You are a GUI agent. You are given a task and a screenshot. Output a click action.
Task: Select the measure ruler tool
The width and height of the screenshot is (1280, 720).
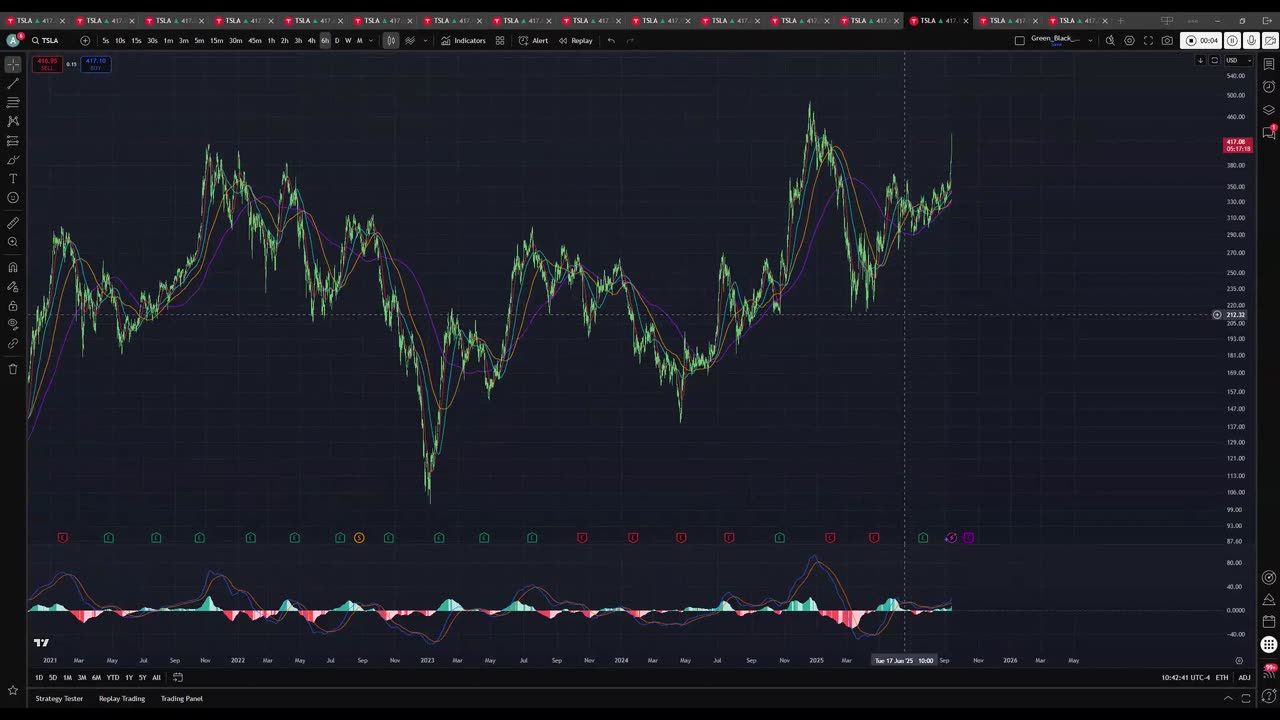[13, 223]
